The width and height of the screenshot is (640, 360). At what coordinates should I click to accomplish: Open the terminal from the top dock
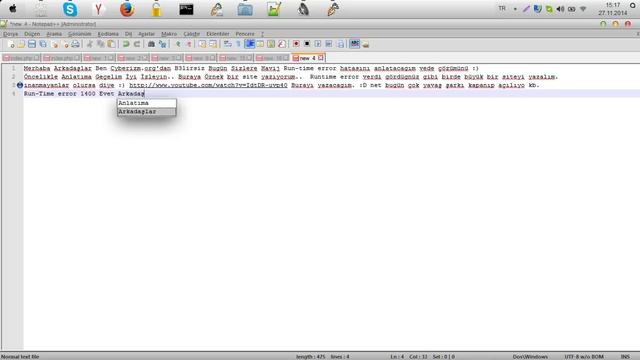point(186,9)
